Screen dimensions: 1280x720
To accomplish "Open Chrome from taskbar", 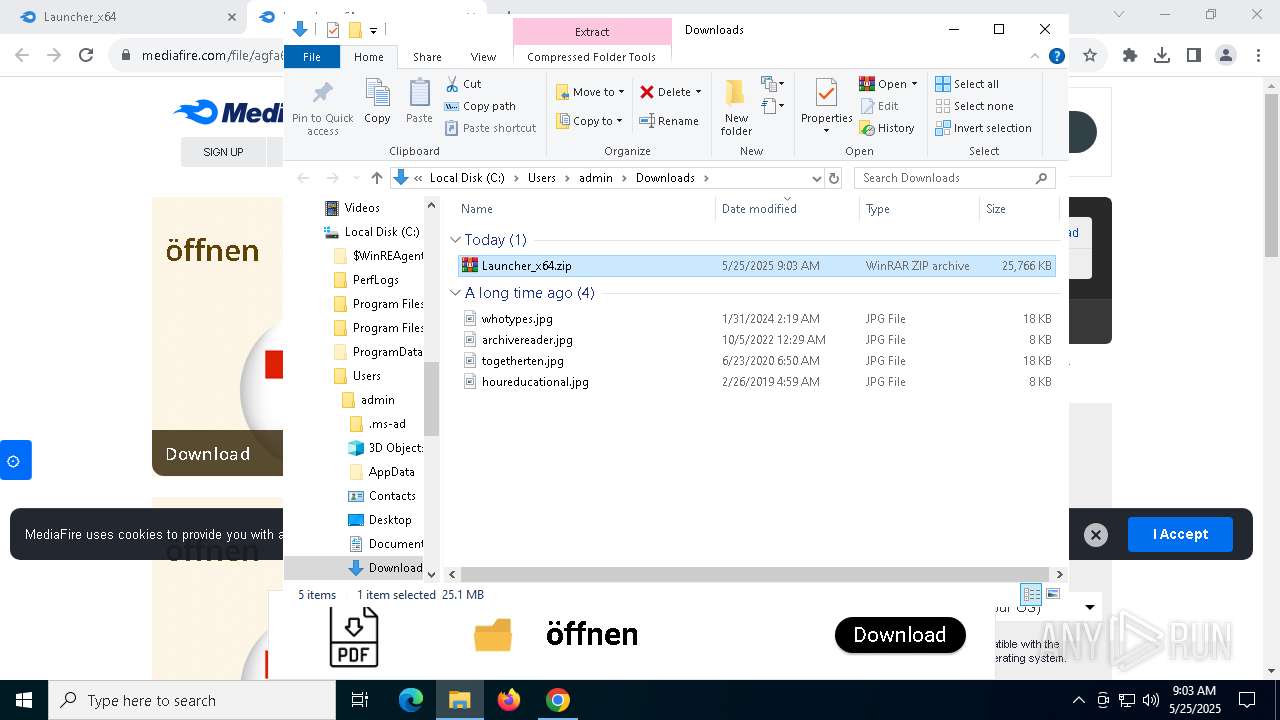I will click(x=558, y=700).
